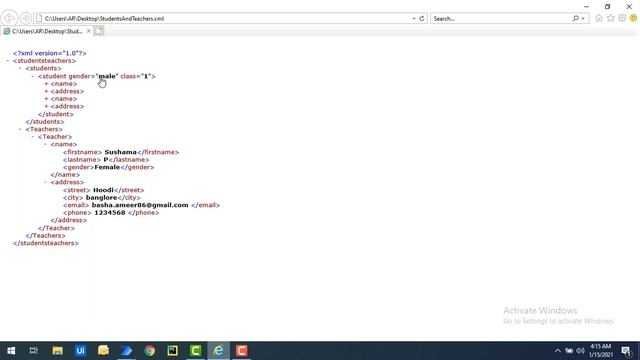The height and width of the screenshot is (360, 640).
Task: Click the volume icon in system tray
Action: (580, 351)
